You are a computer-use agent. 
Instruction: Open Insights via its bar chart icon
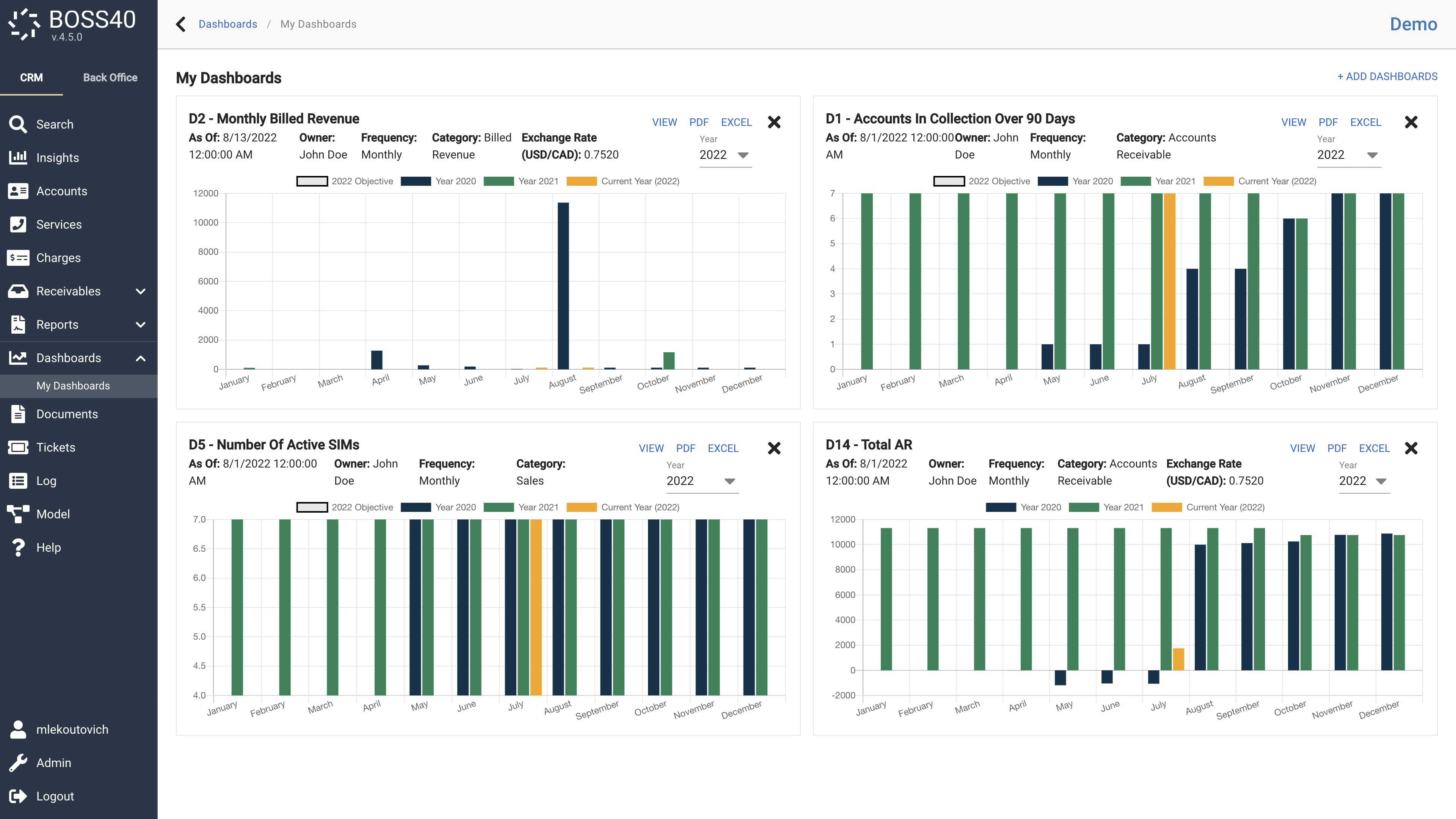click(x=18, y=158)
